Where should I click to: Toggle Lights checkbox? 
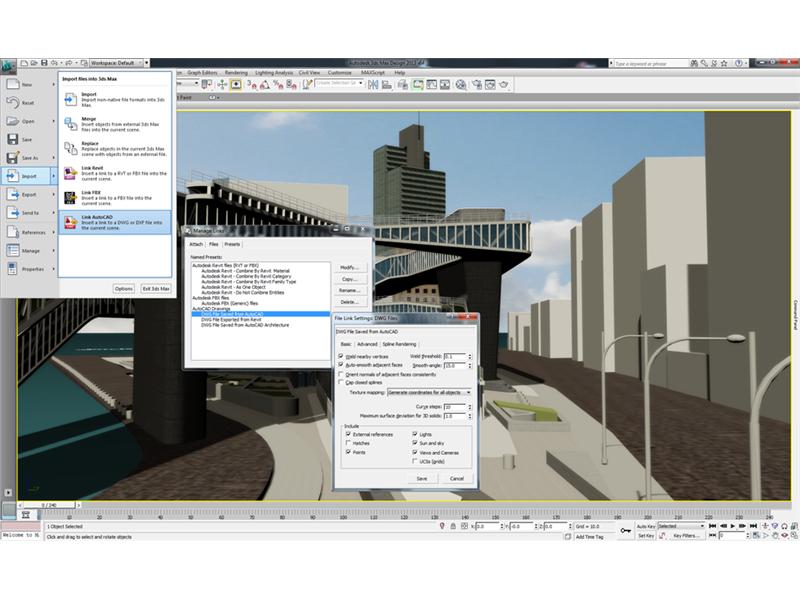pos(415,434)
